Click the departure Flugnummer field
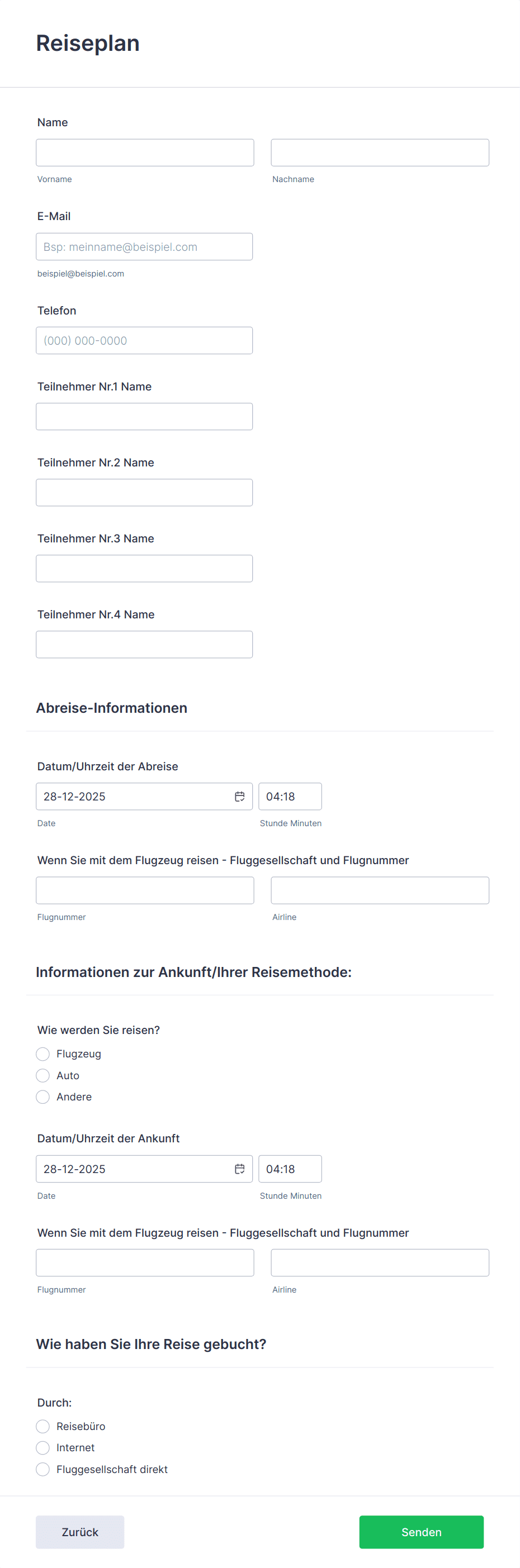 (144, 890)
